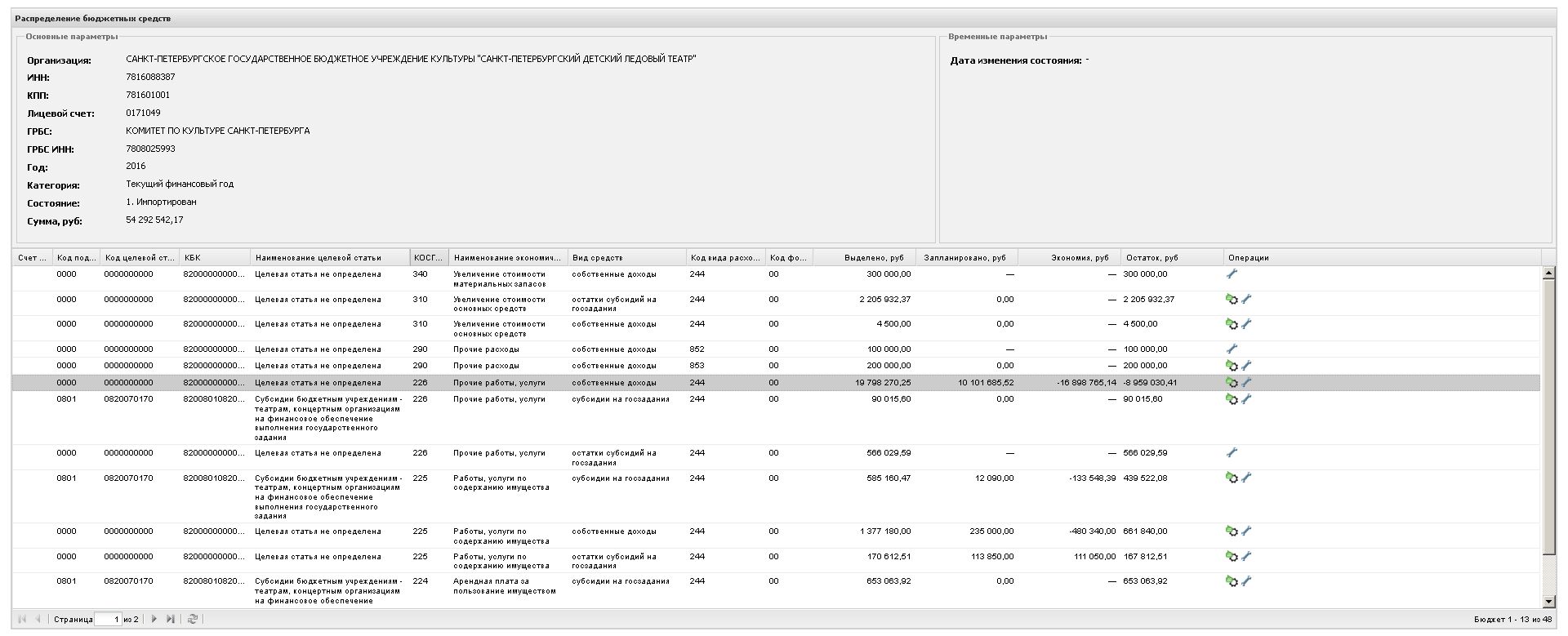
Task: Sort by the Выделено, руб column header
Action: 864,257
